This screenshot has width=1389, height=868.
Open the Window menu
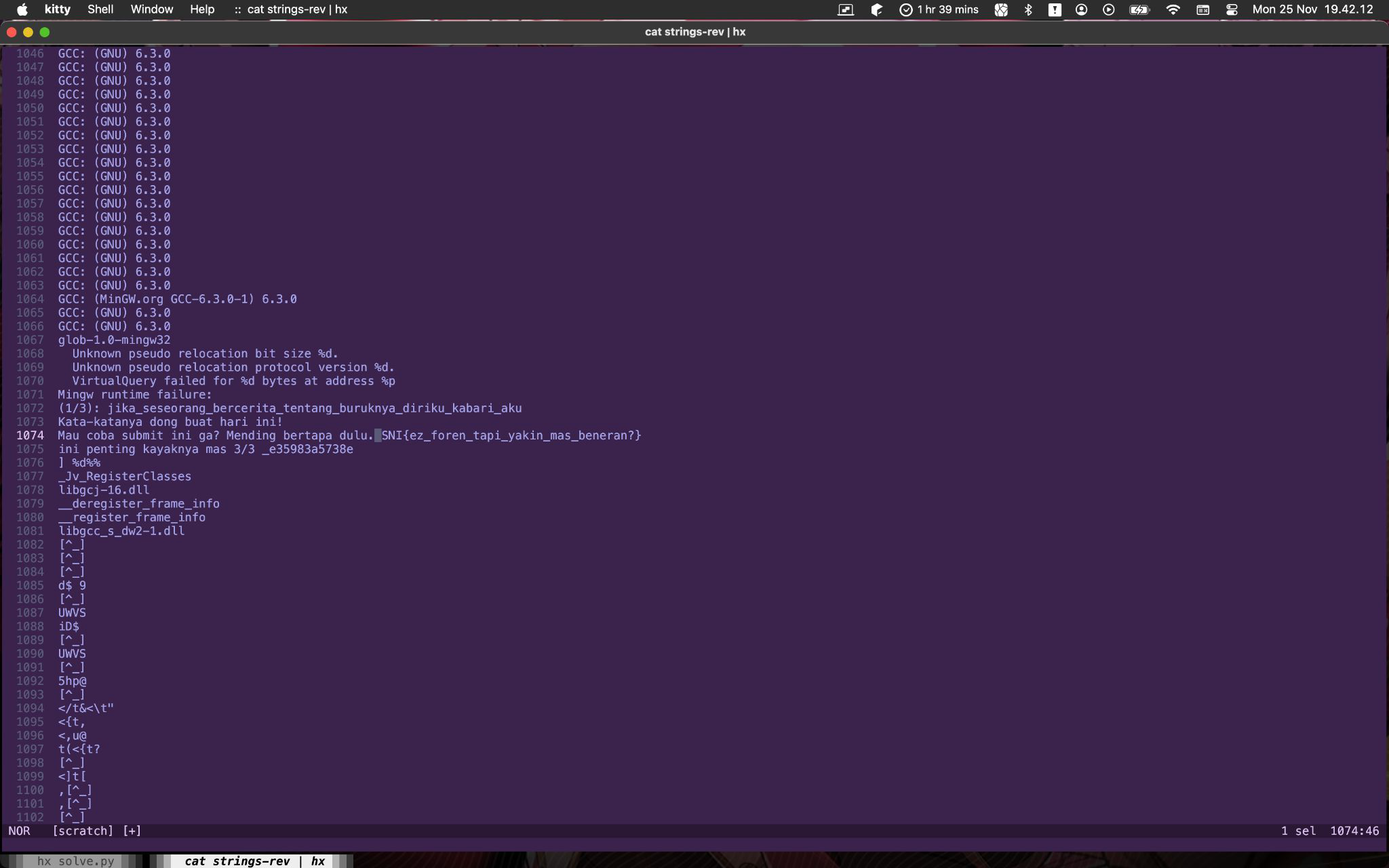[151, 9]
